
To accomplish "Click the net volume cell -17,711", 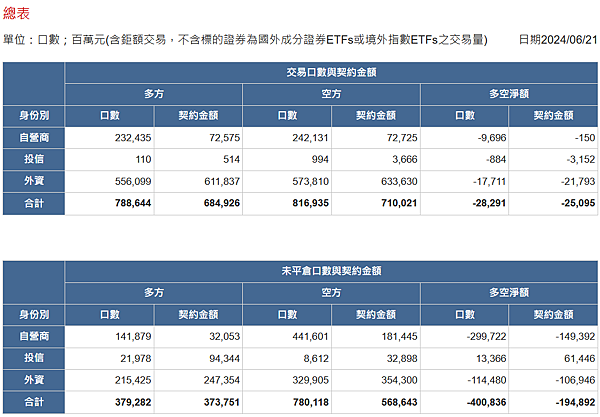I will (x=465, y=181).
